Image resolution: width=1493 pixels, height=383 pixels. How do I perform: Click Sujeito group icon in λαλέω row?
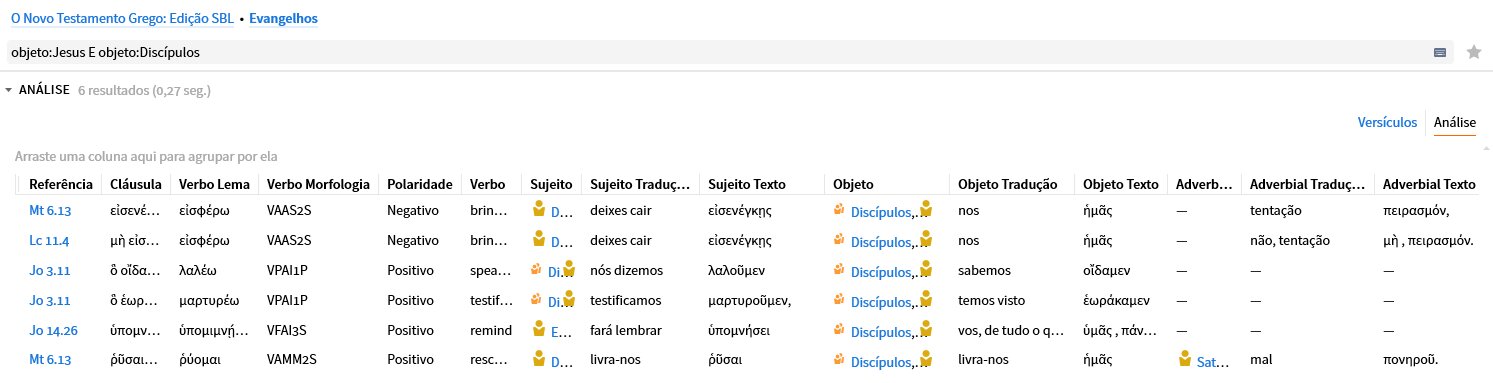537,269
